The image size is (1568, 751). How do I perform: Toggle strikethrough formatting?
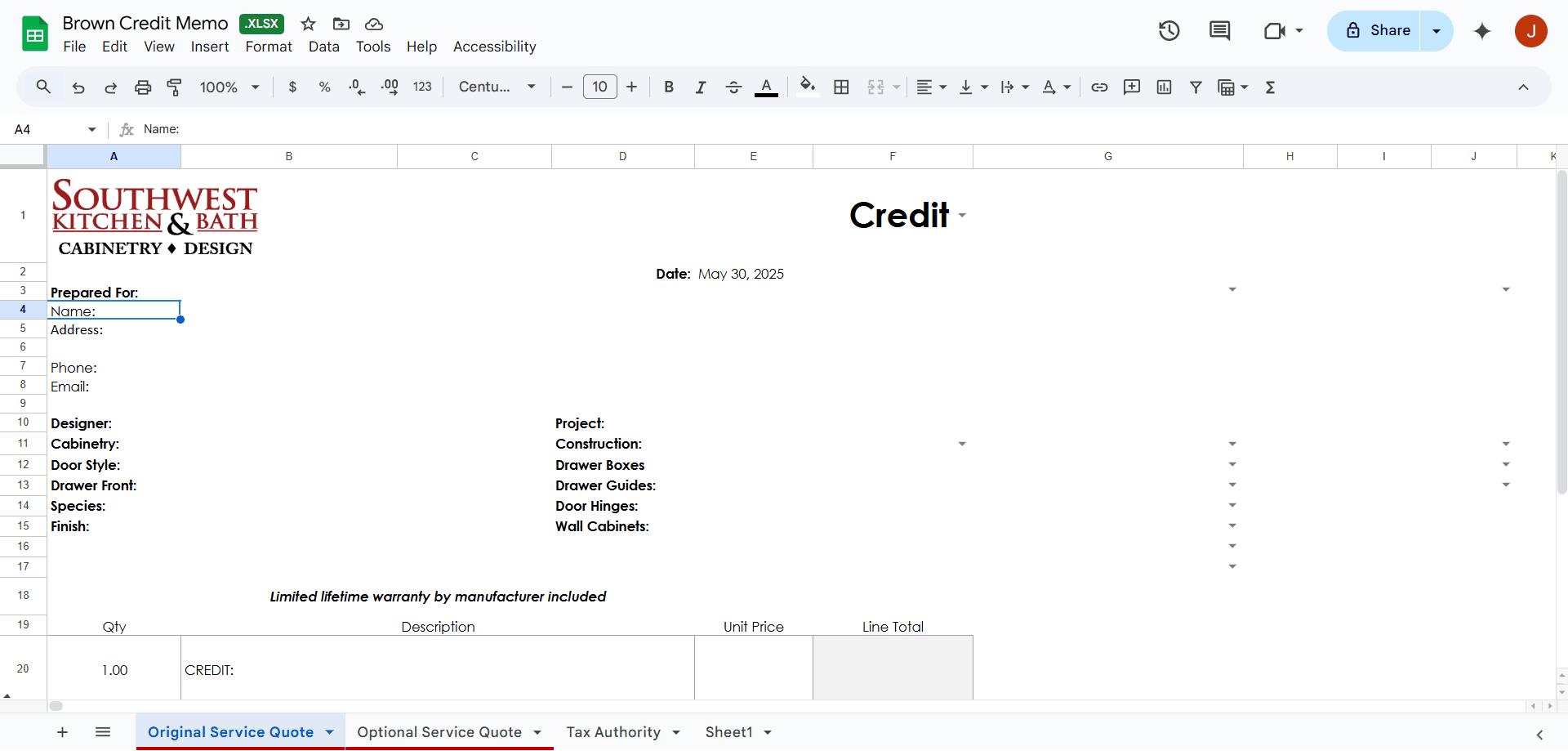point(733,87)
